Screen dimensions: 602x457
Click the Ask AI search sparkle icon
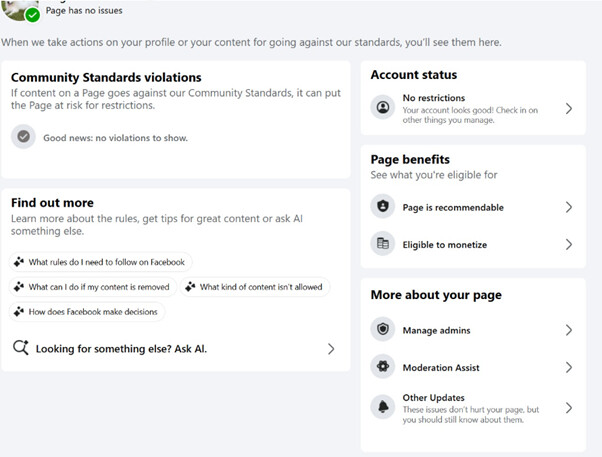click(21, 348)
